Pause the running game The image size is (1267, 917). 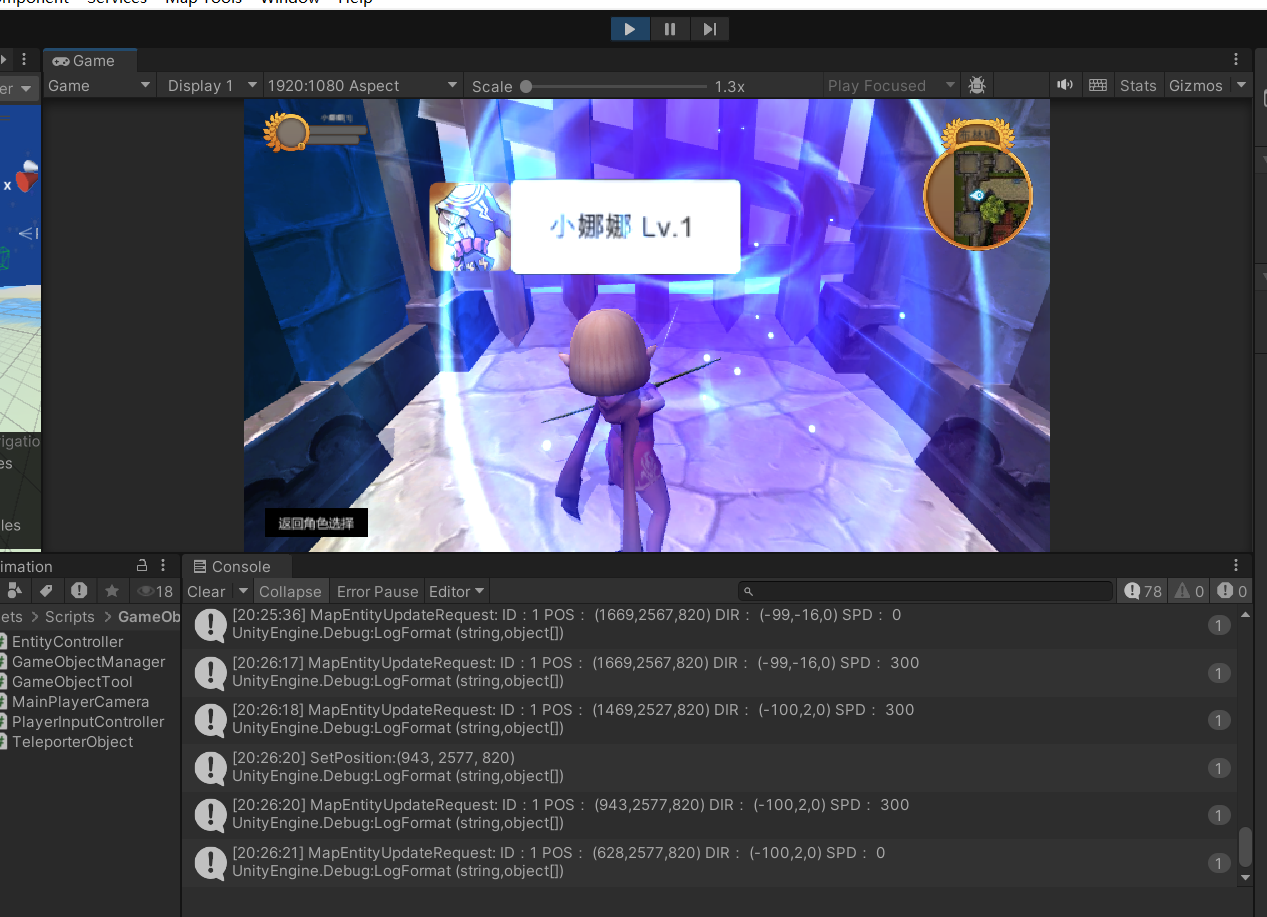pos(669,29)
